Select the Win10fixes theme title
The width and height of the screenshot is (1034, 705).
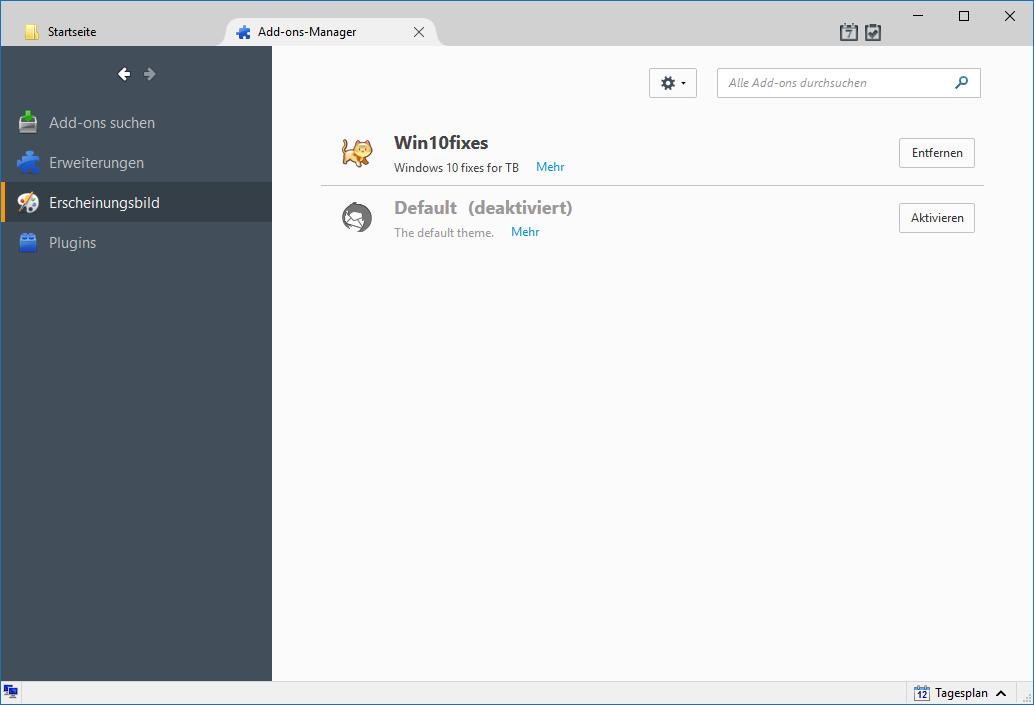[x=441, y=142]
